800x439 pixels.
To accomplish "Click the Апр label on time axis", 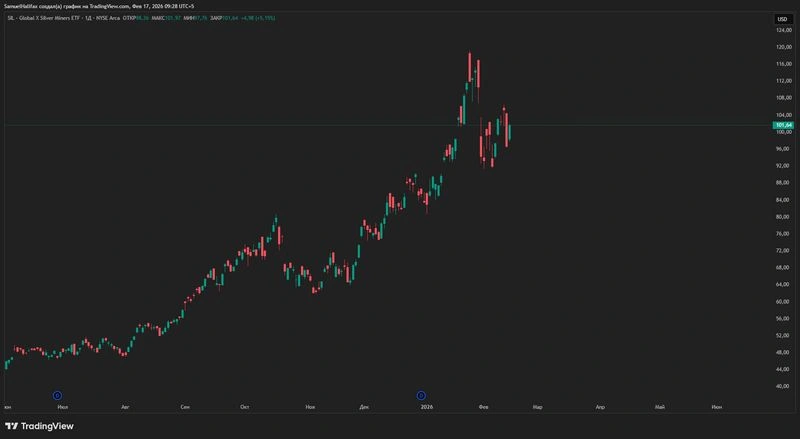I will coord(600,407).
